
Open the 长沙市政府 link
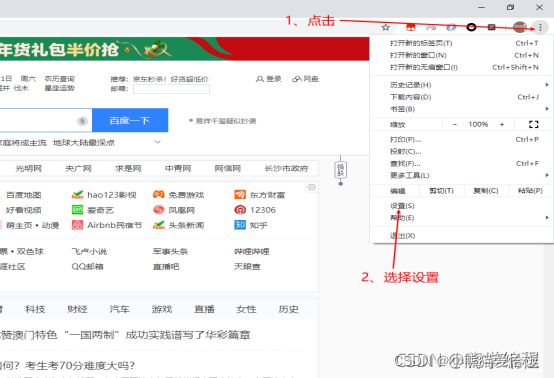pyautogui.click(x=287, y=169)
